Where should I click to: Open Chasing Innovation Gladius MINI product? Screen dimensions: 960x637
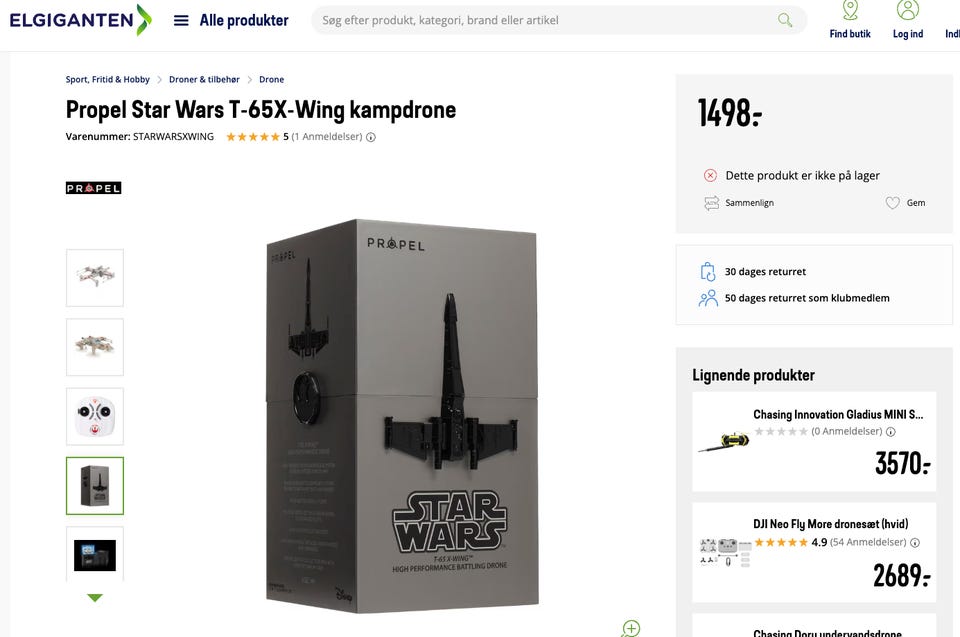pos(837,414)
